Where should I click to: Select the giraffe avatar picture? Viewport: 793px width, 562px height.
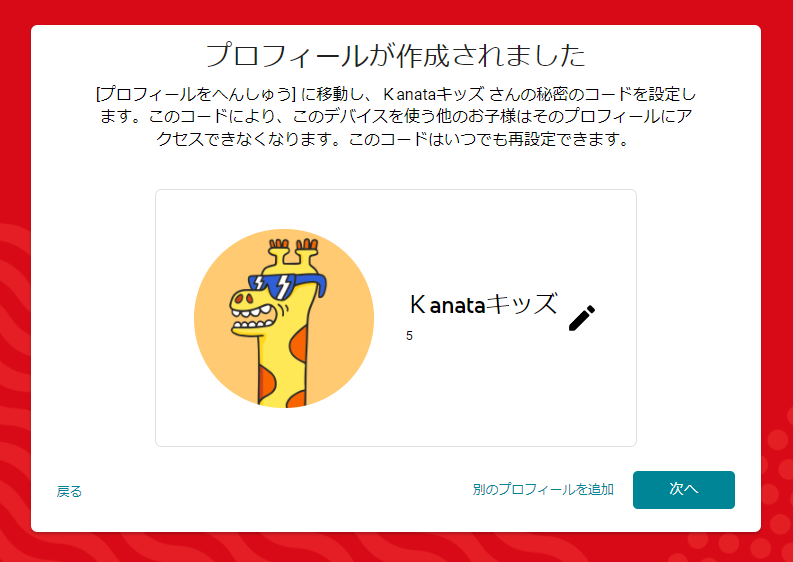point(284,318)
